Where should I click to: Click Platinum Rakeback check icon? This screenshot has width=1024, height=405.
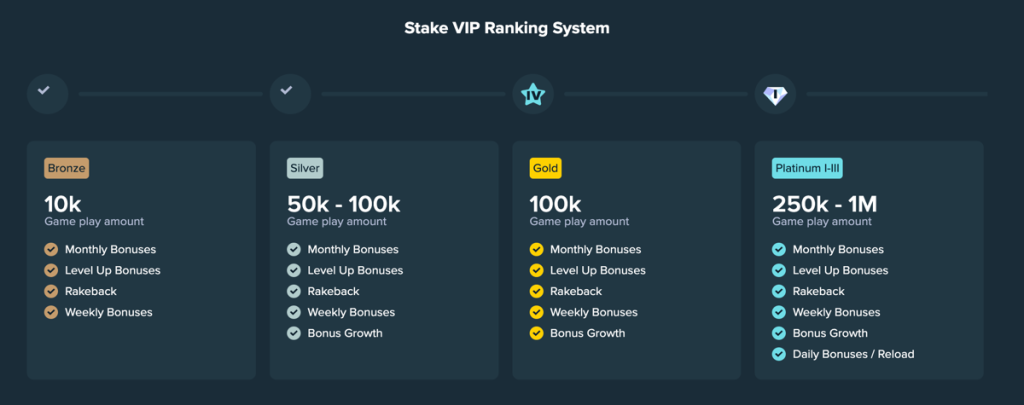pos(779,291)
